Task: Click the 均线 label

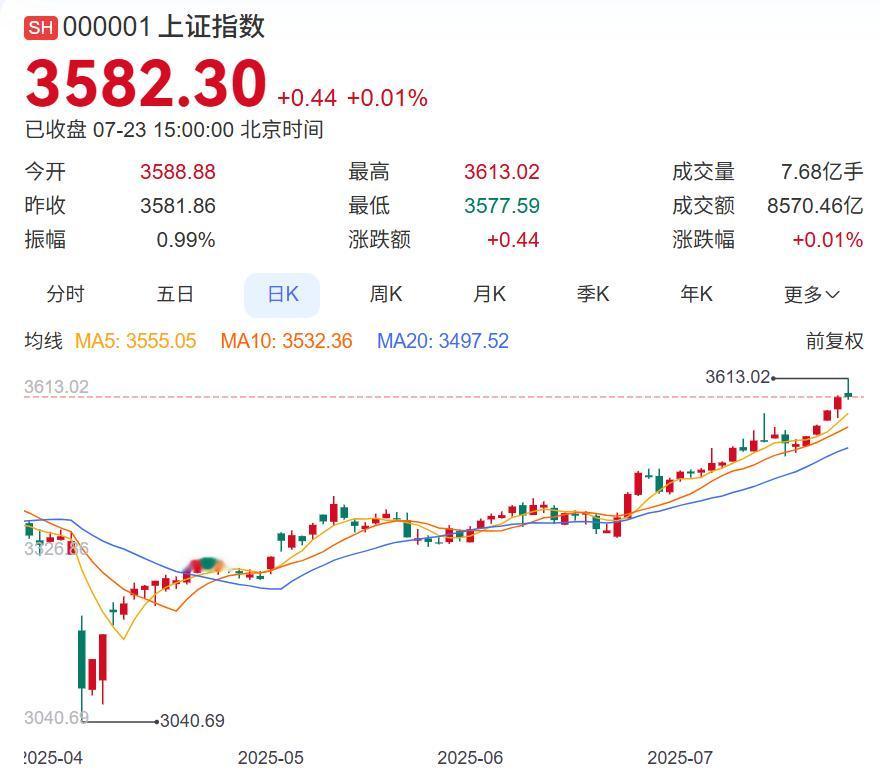Action: pyautogui.click(x=43, y=341)
